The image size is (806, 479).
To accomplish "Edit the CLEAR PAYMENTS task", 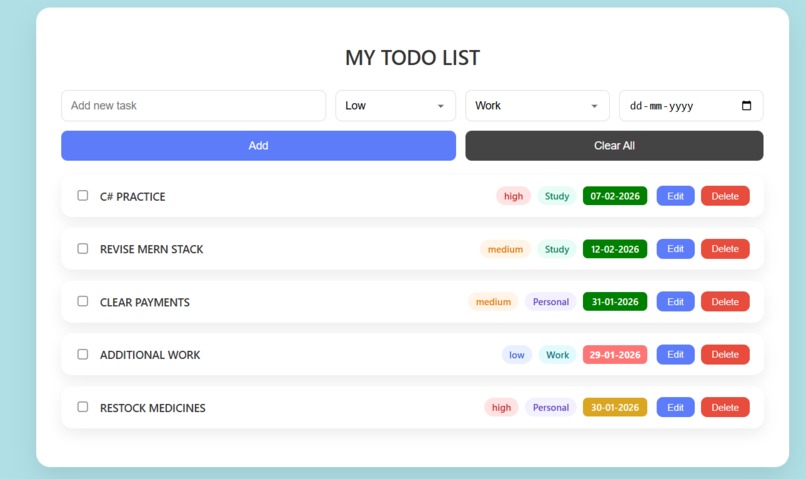I will coord(675,302).
